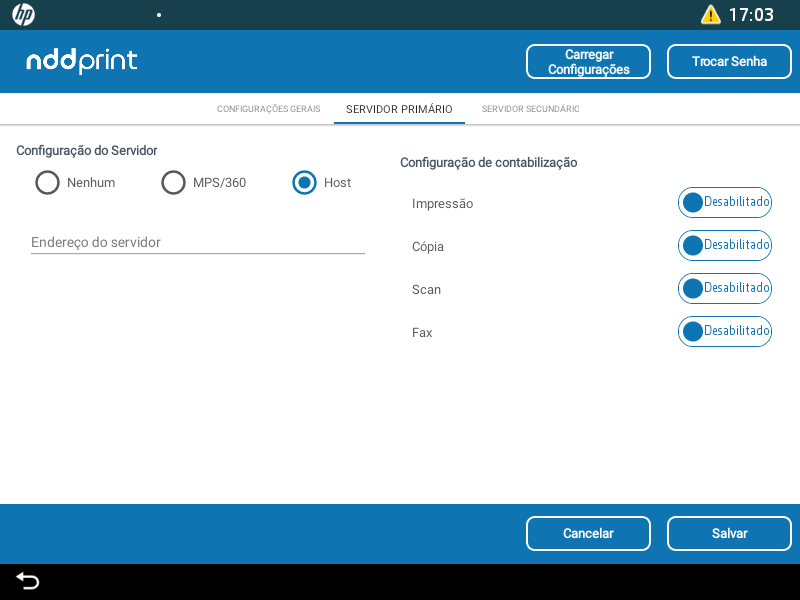Image resolution: width=800 pixels, height=600 pixels.
Task: Enable the Impressão accounting toggle
Action: click(x=724, y=202)
